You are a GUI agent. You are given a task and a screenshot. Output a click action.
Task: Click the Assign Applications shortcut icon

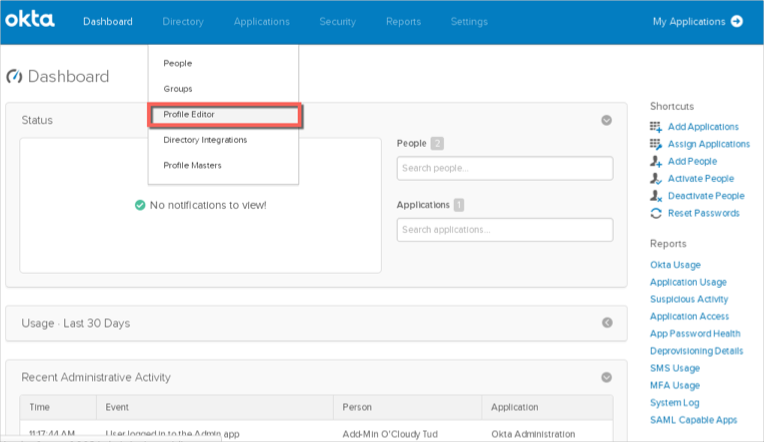pyautogui.click(x=656, y=144)
